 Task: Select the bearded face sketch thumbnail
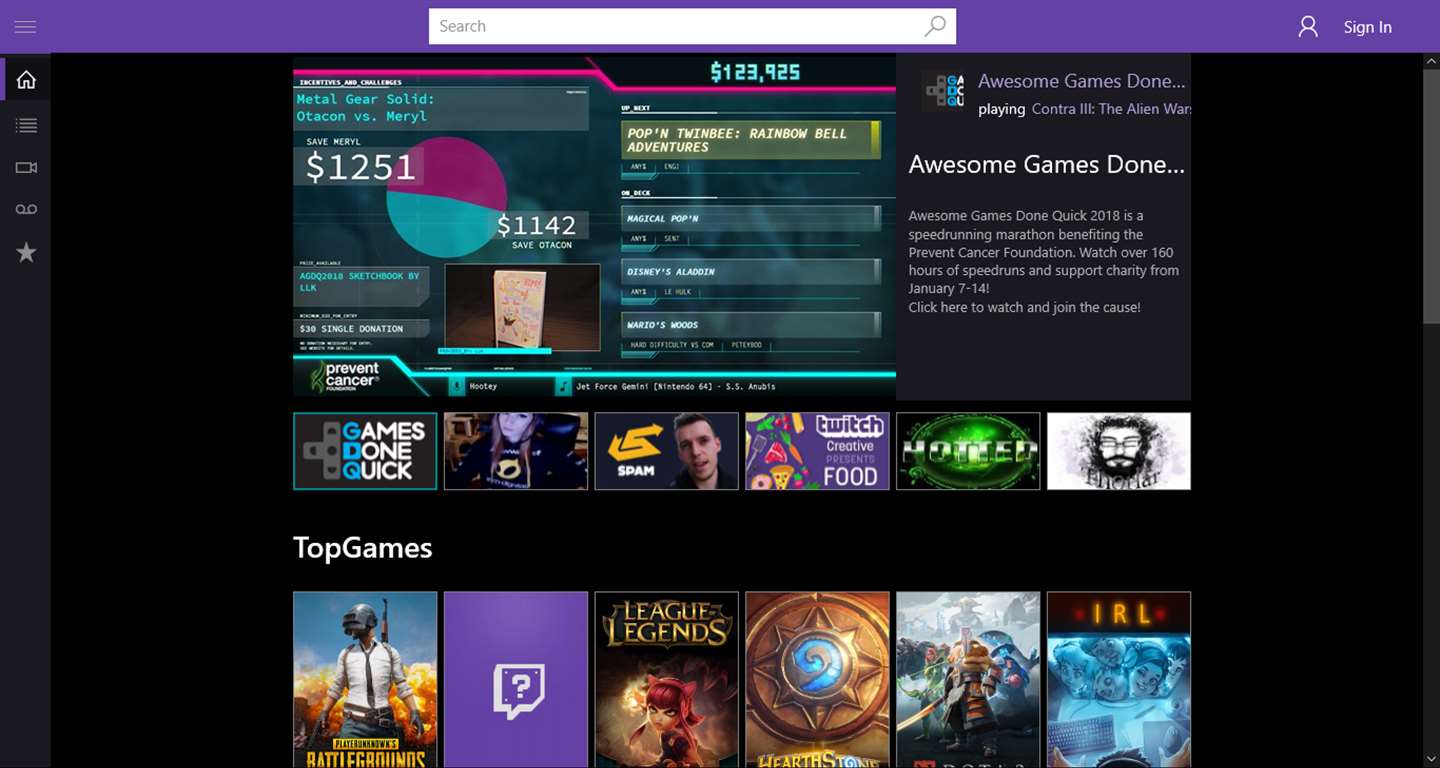click(x=1119, y=451)
